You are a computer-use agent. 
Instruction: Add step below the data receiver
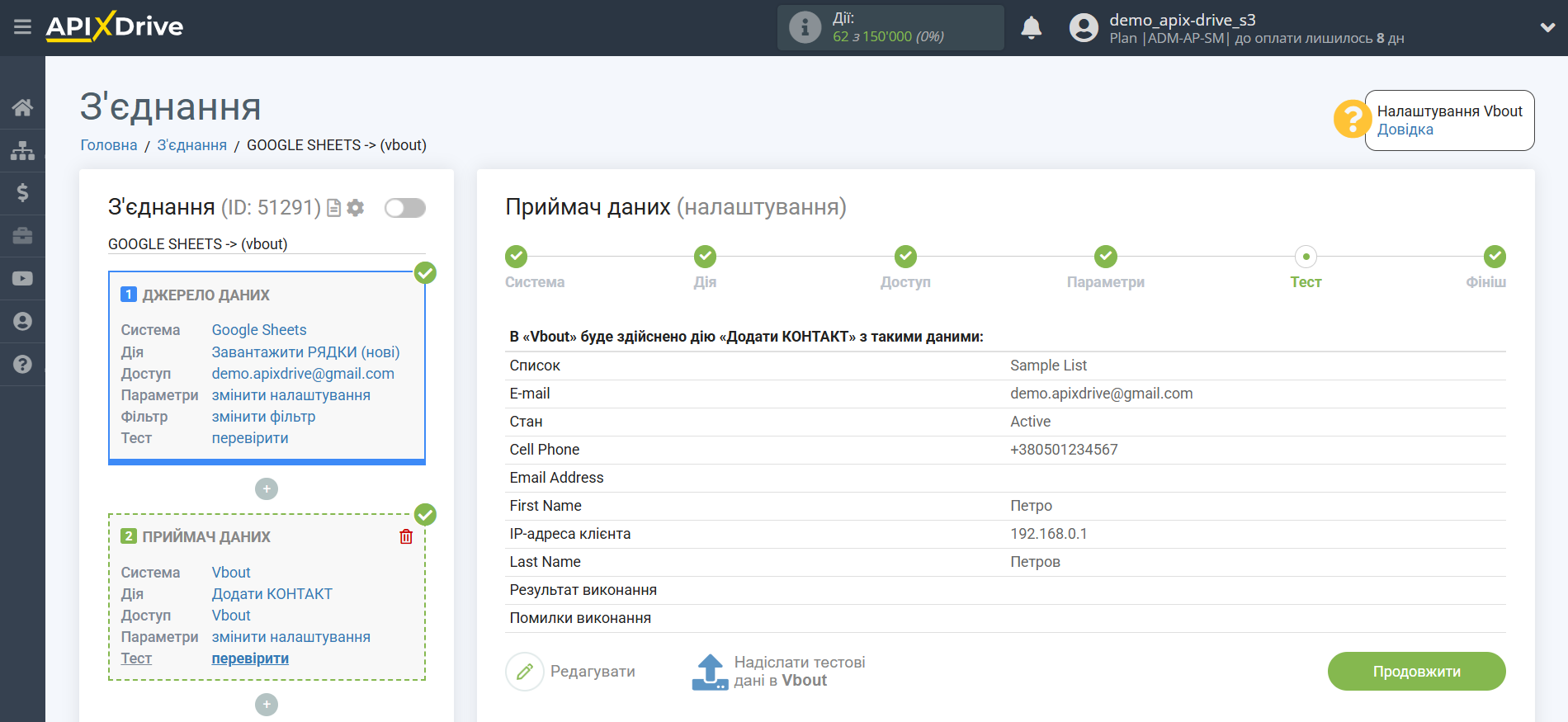267,705
